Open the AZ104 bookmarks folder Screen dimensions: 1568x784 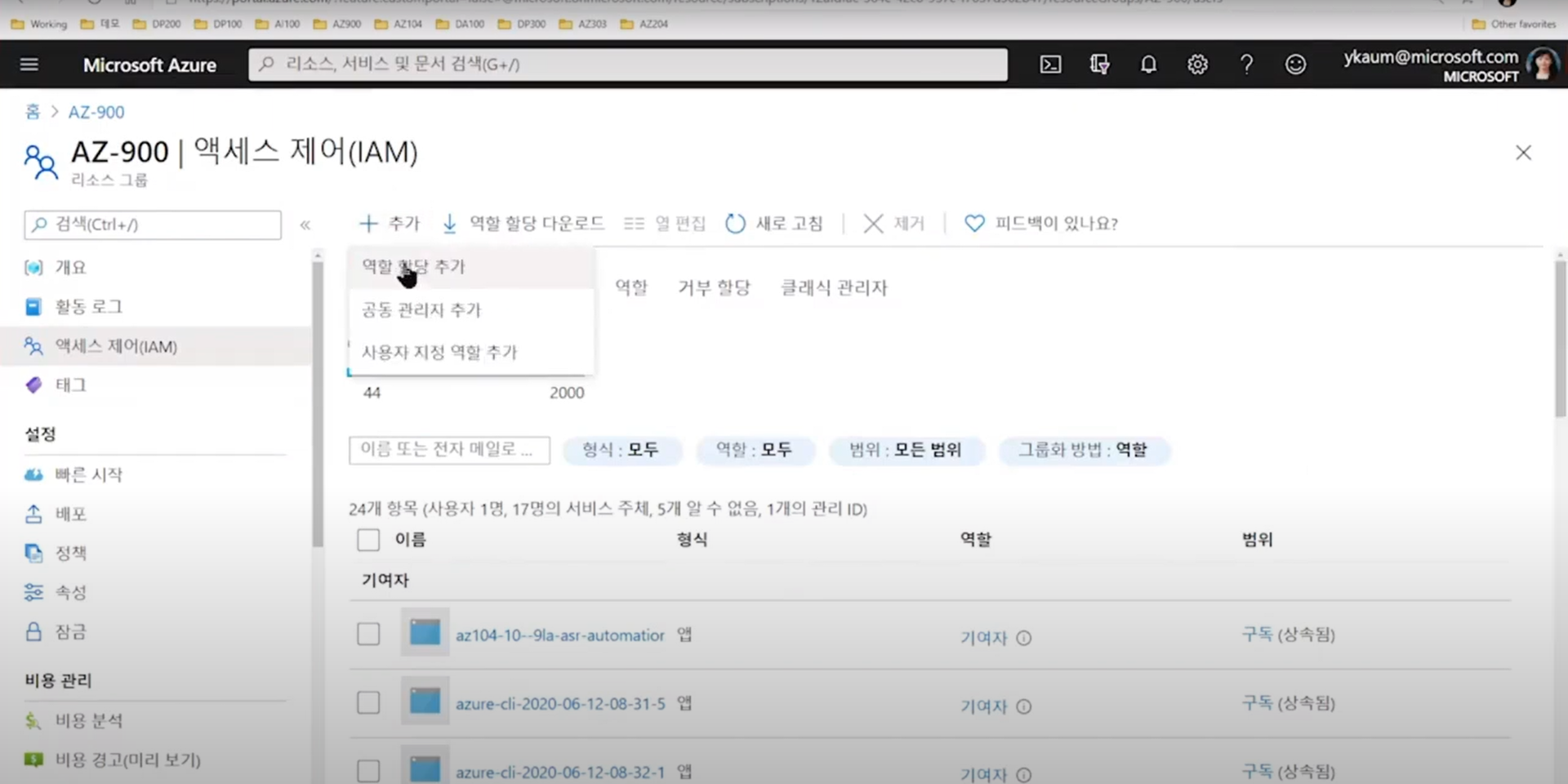tap(399, 24)
